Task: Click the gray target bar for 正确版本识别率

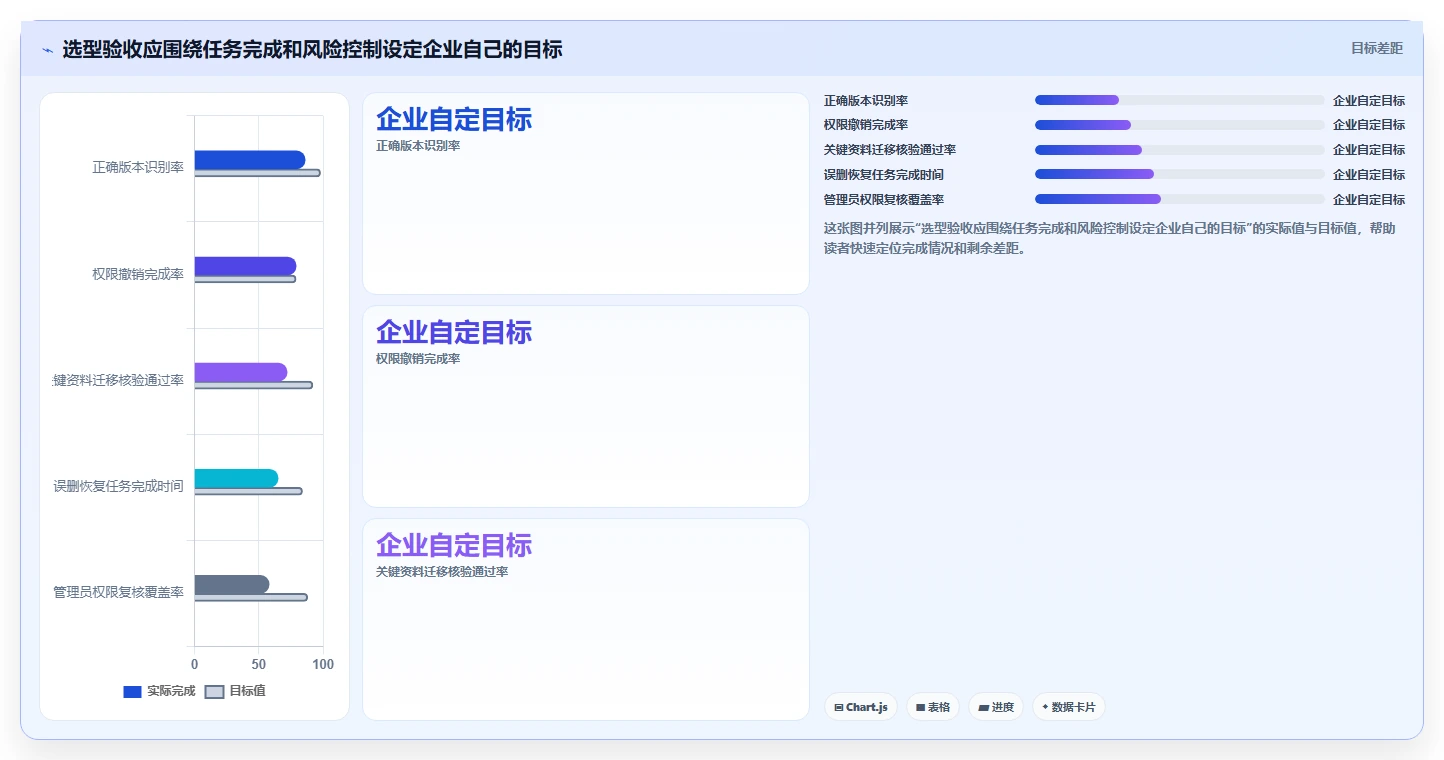Action: click(257, 173)
